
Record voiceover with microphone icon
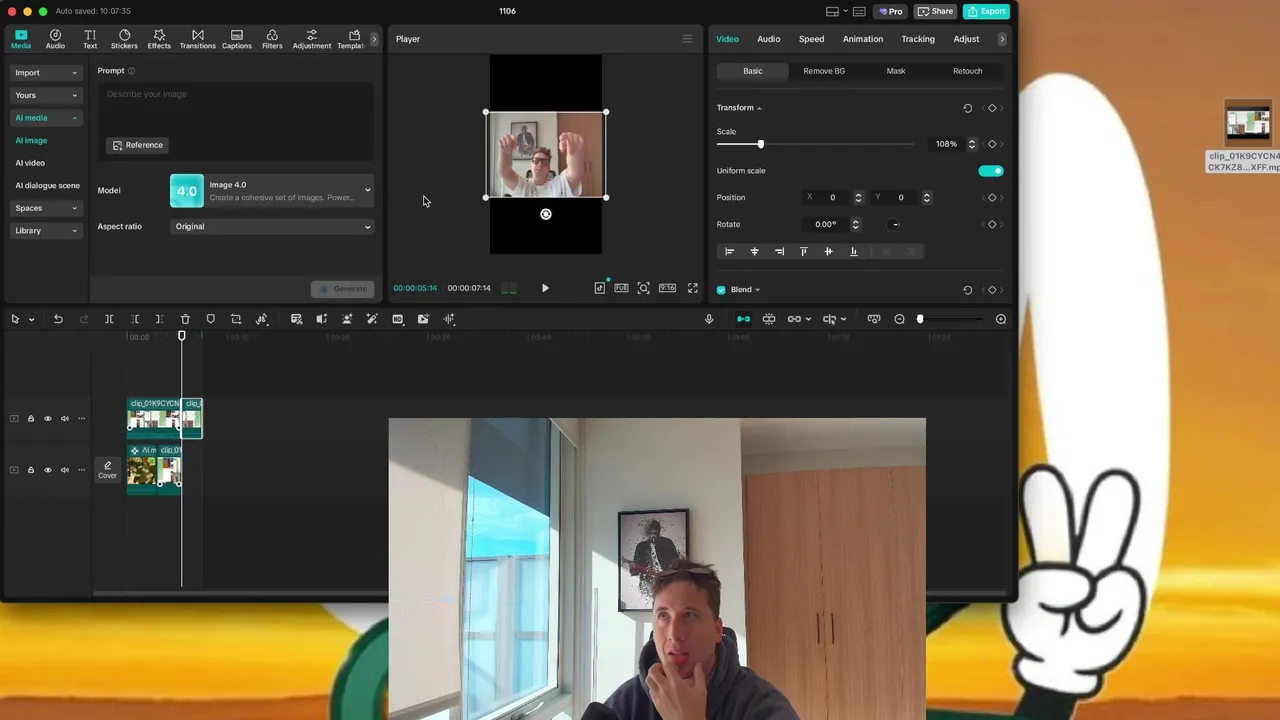[709, 319]
